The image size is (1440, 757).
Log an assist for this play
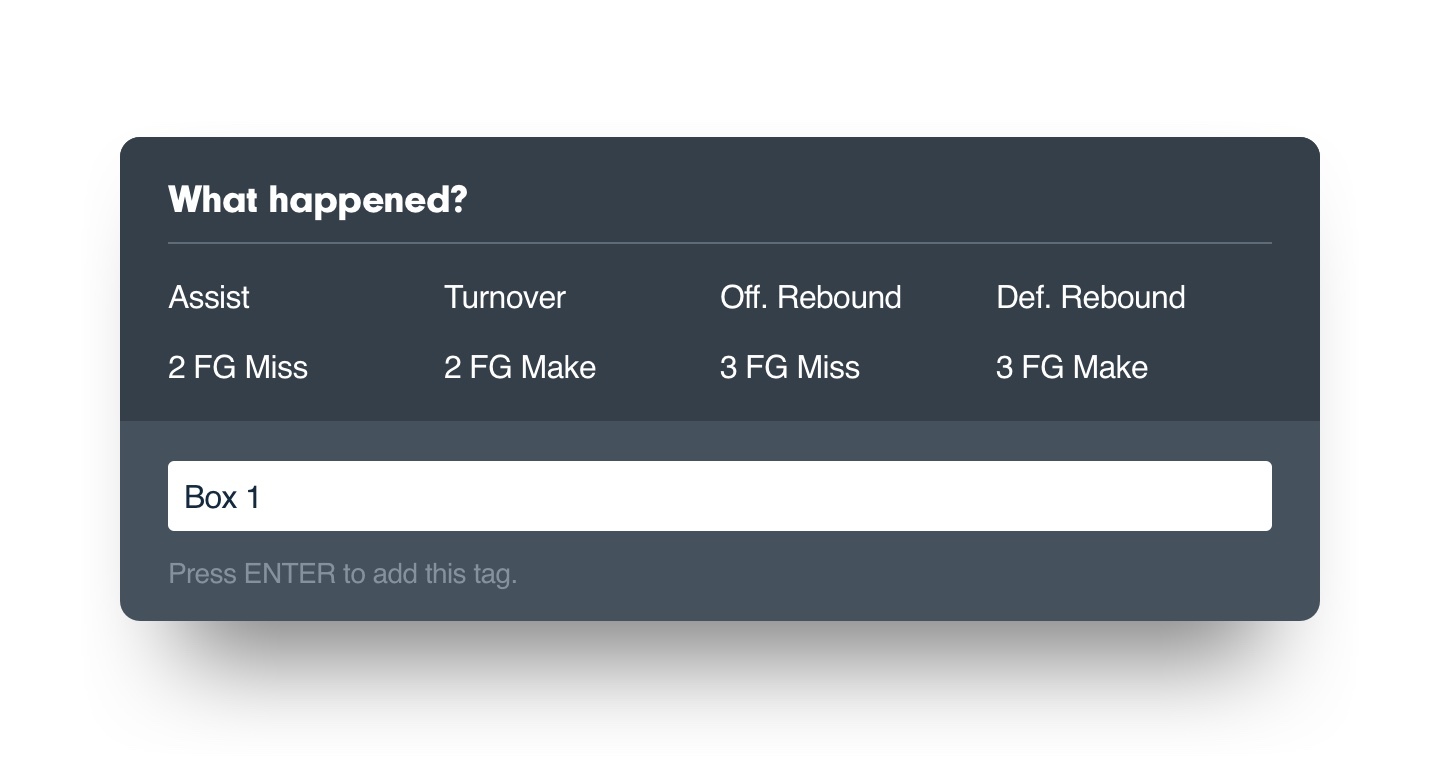point(209,297)
